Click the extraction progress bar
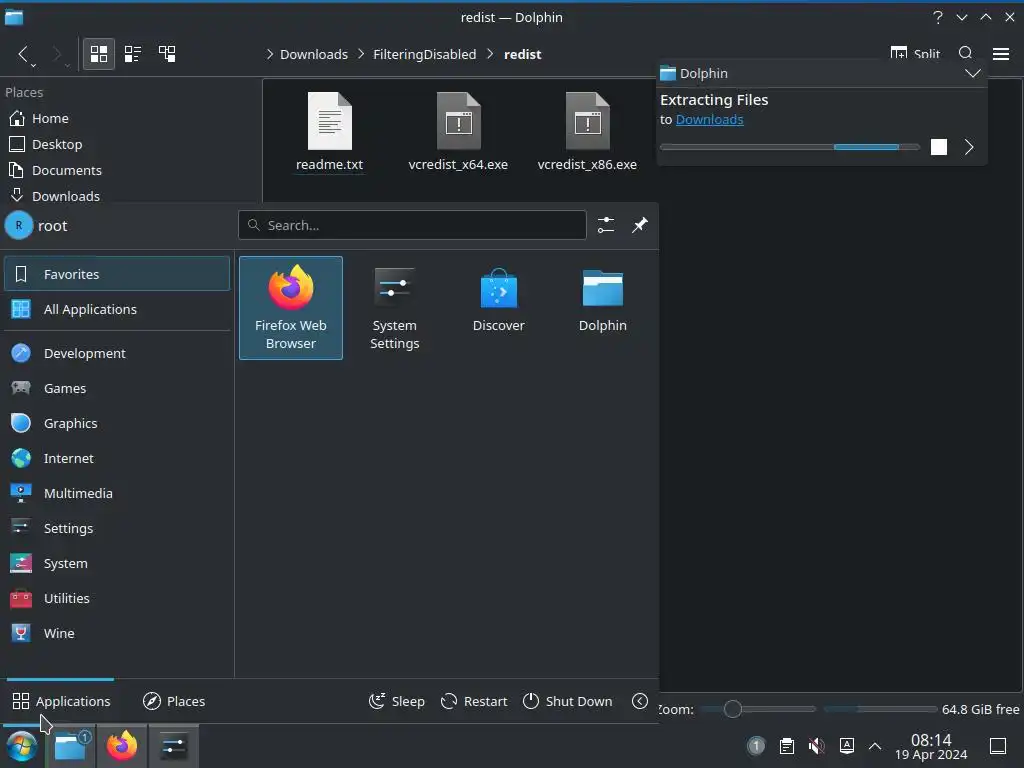 click(x=790, y=147)
